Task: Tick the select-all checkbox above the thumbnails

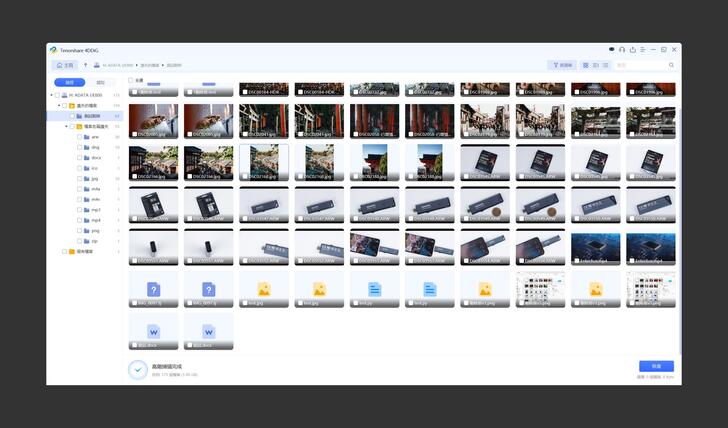Action: (131, 80)
